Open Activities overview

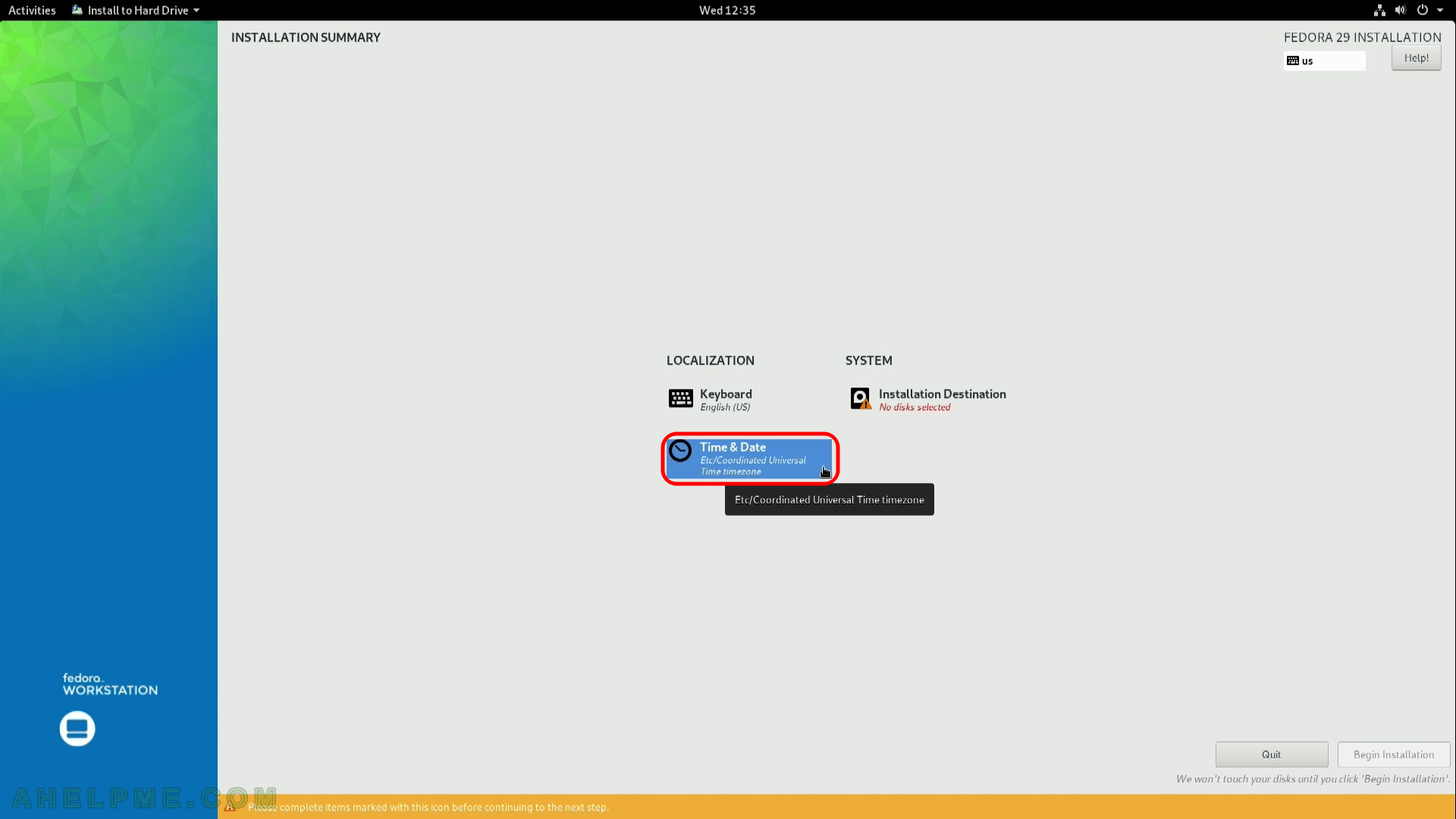(32, 11)
